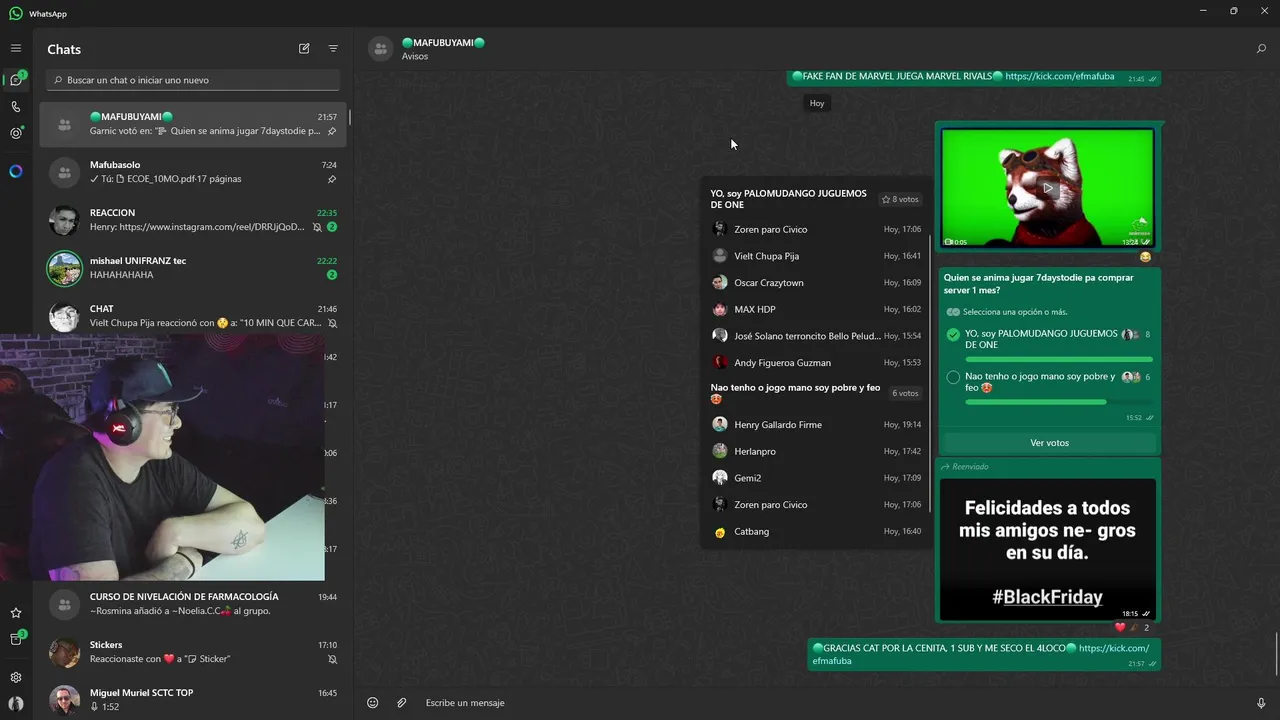Open the Miguel Muriel SCTC TOP chat
This screenshot has width=1280, height=720.
tap(193, 698)
